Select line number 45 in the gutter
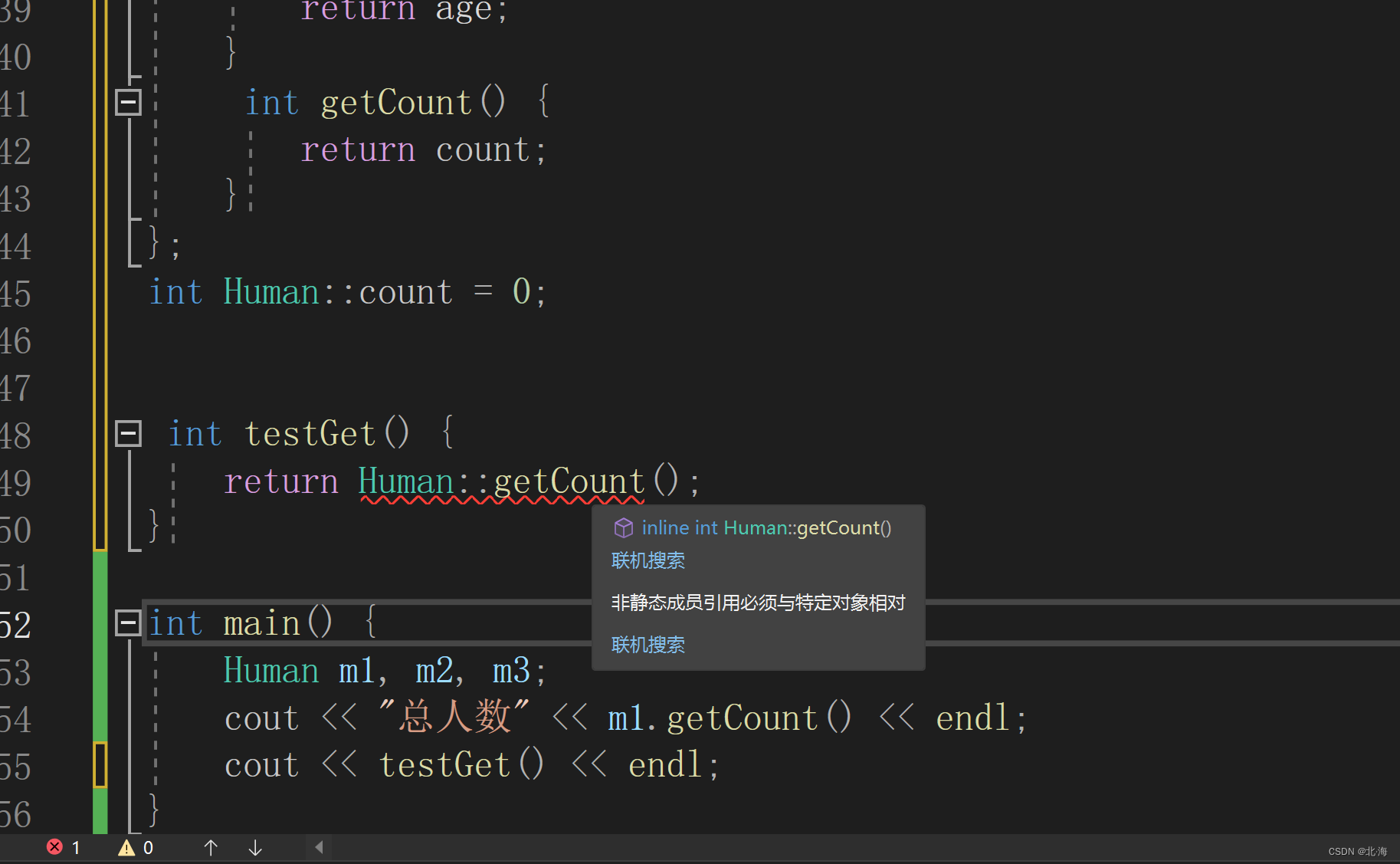1400x864 pixels. (17, 294)
